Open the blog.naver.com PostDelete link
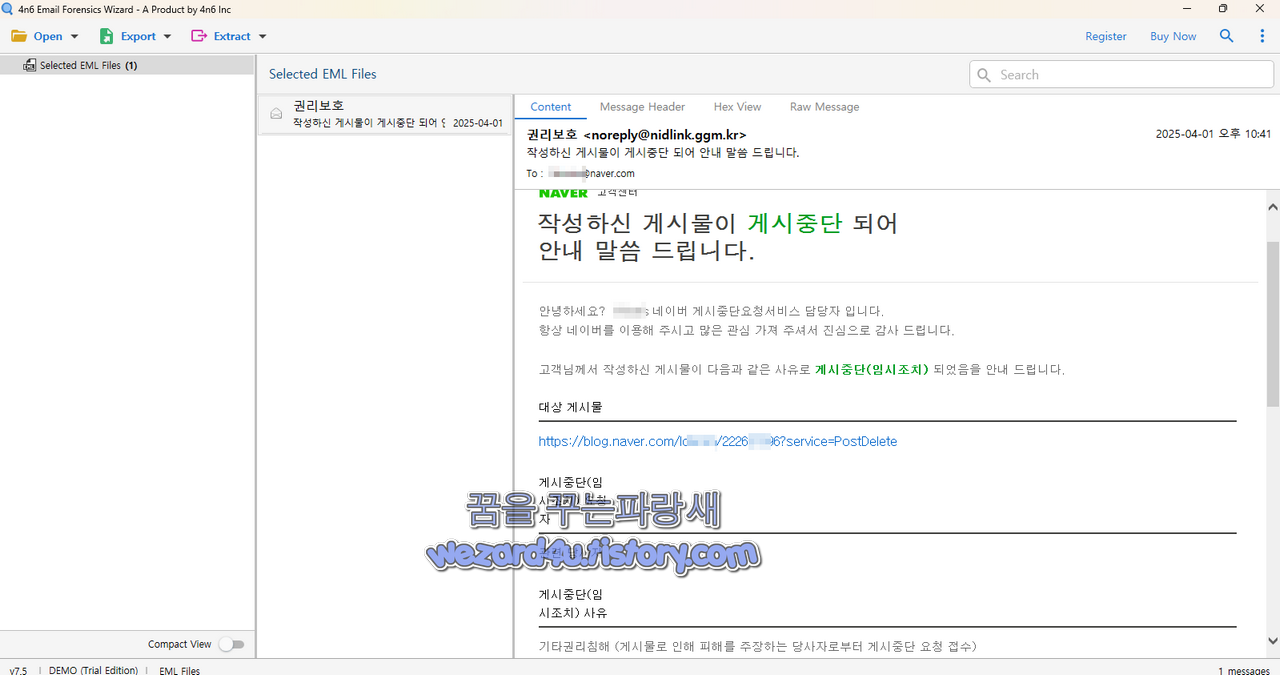 717,441
